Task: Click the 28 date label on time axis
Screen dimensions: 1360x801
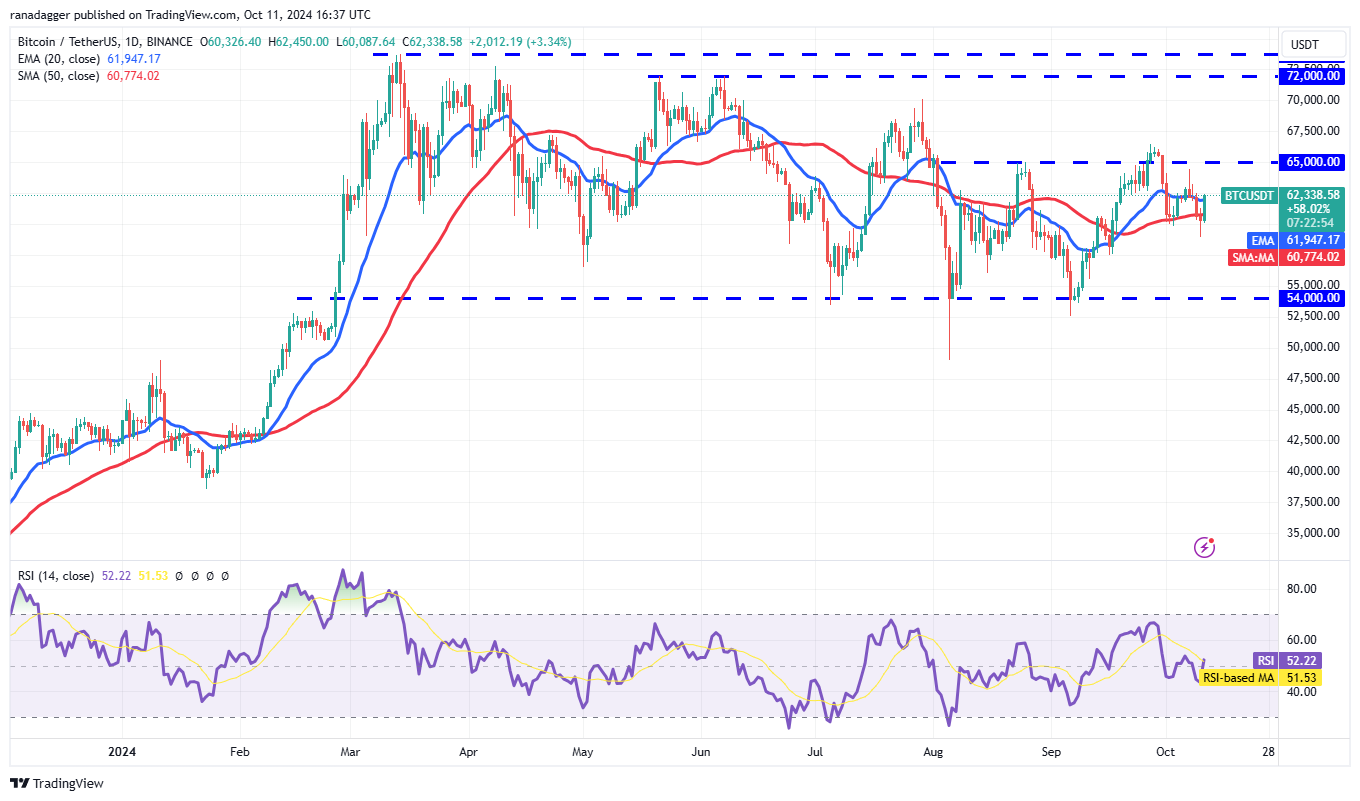Action: [x=1269, y=750]
